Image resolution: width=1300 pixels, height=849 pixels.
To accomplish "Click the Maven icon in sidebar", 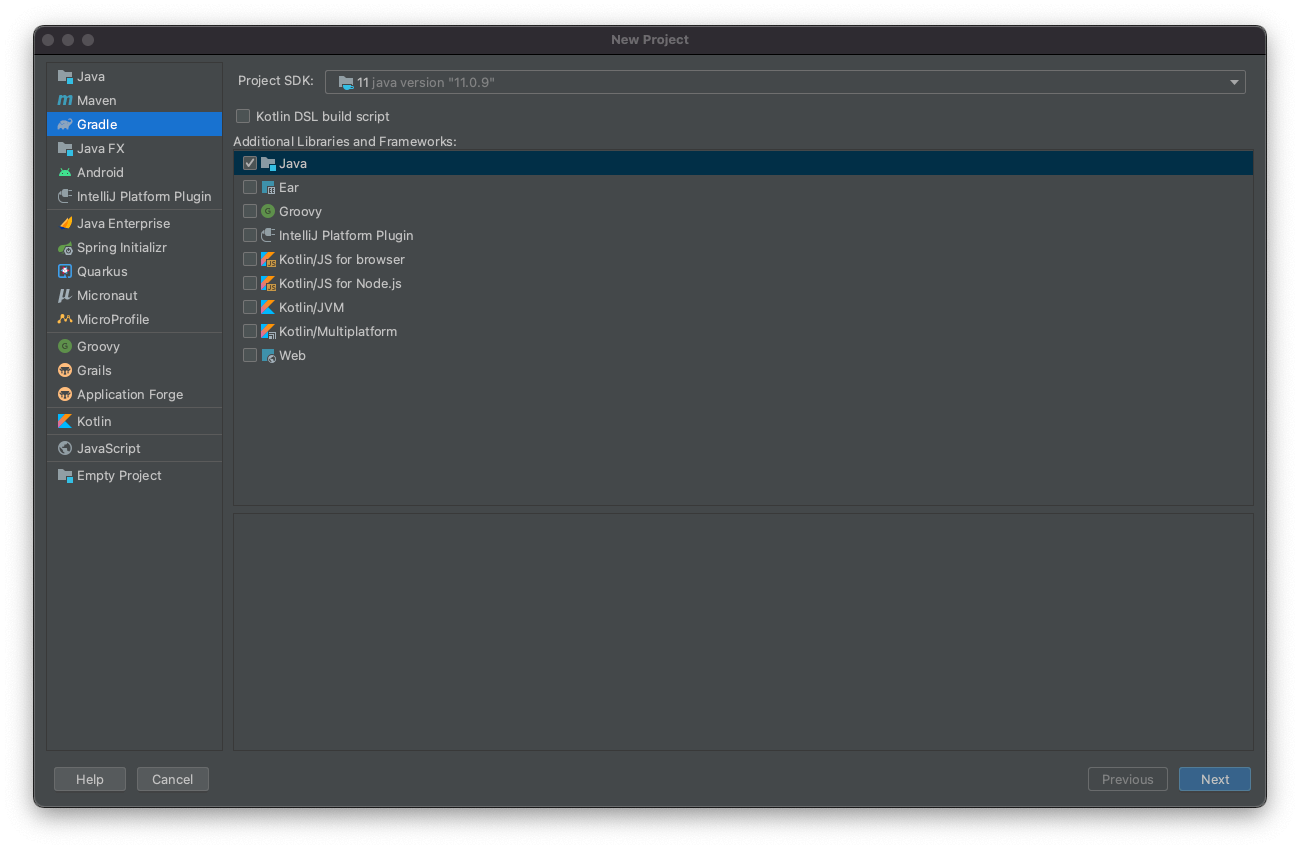I will tap(65, 100).
